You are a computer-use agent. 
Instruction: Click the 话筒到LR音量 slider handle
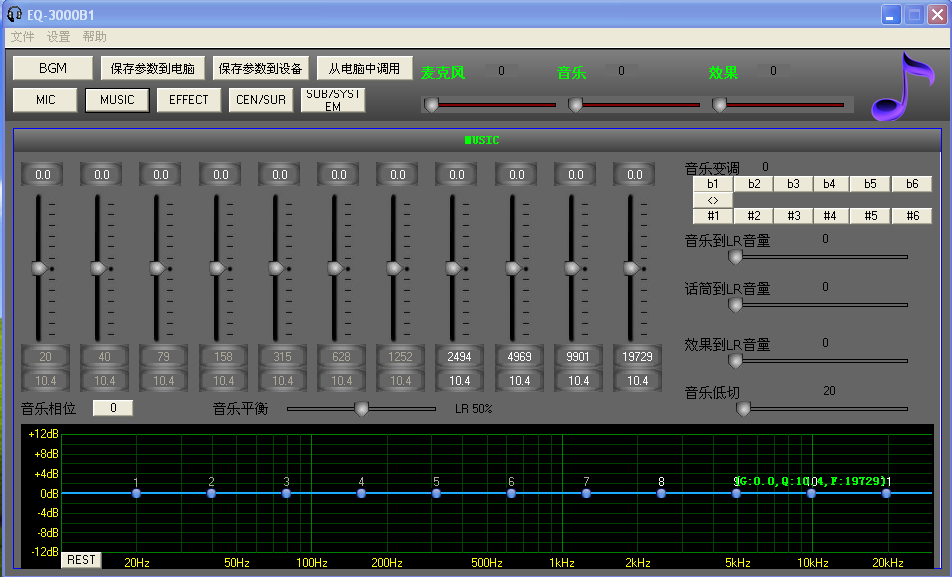pyautogui.click(x=735, y=305)
